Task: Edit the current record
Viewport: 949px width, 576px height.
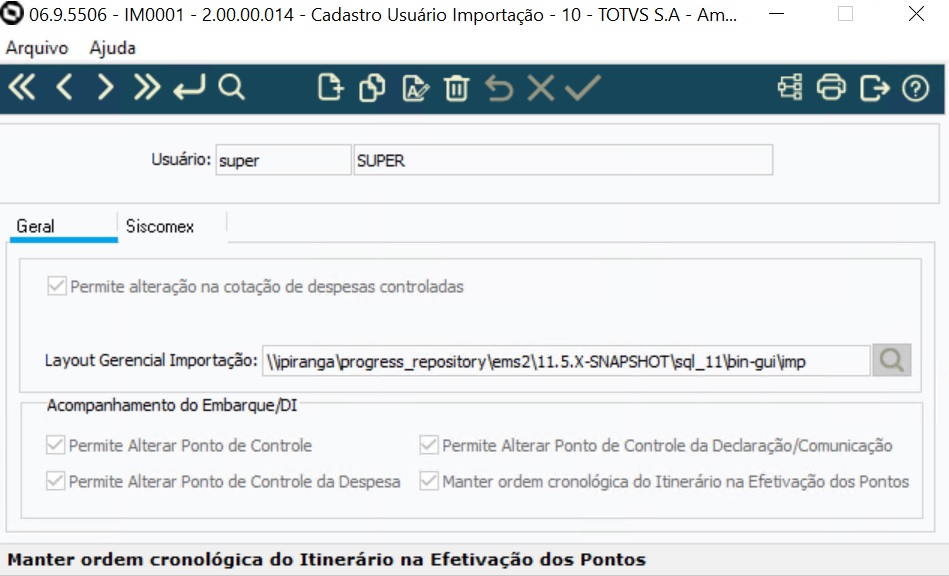Action: pyautogui.click(x=415, y=88)
